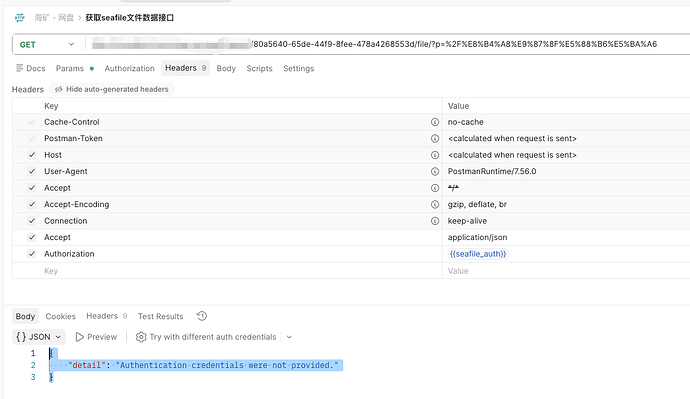Click the info icon on Cache-Control row
This screenshot has width=690, height=399.
[x=435, y=122]
